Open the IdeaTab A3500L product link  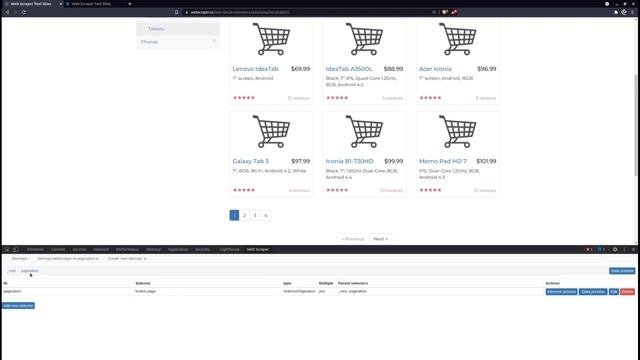(349, 69)
